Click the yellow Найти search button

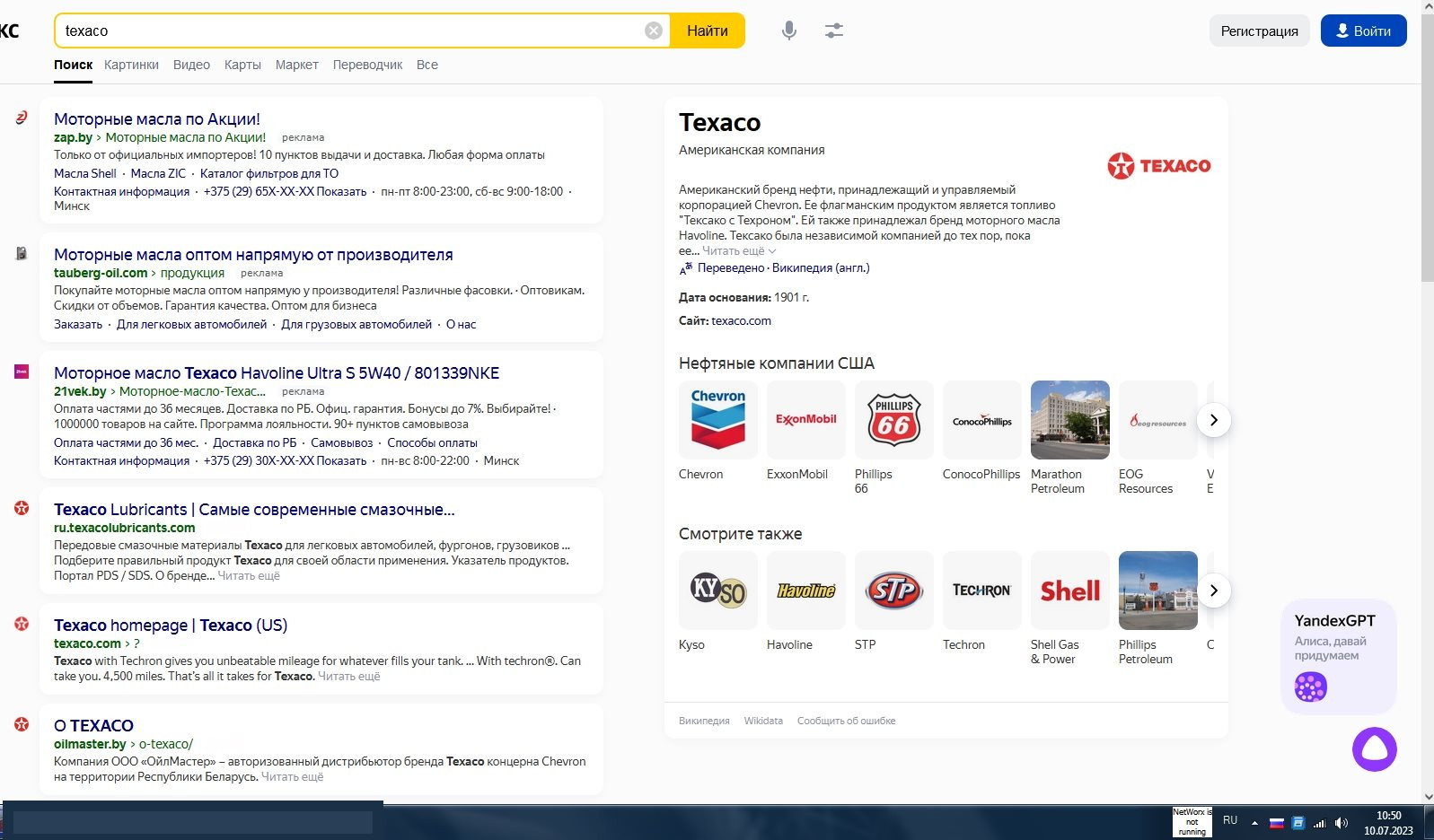708,31
